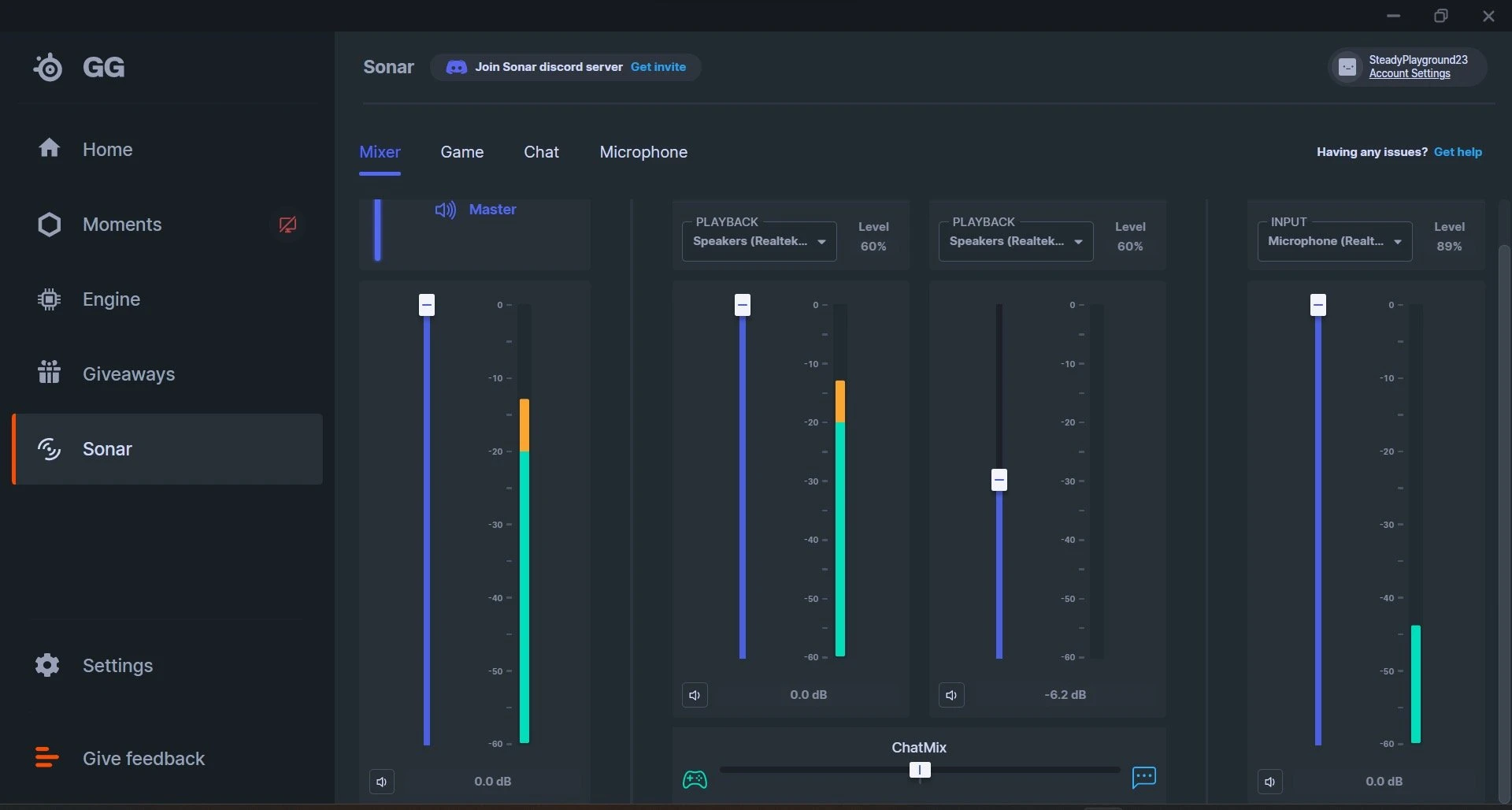Click the Master volume slider handle
This screenshot has width=1512, height=810.
tap(427, 305)
